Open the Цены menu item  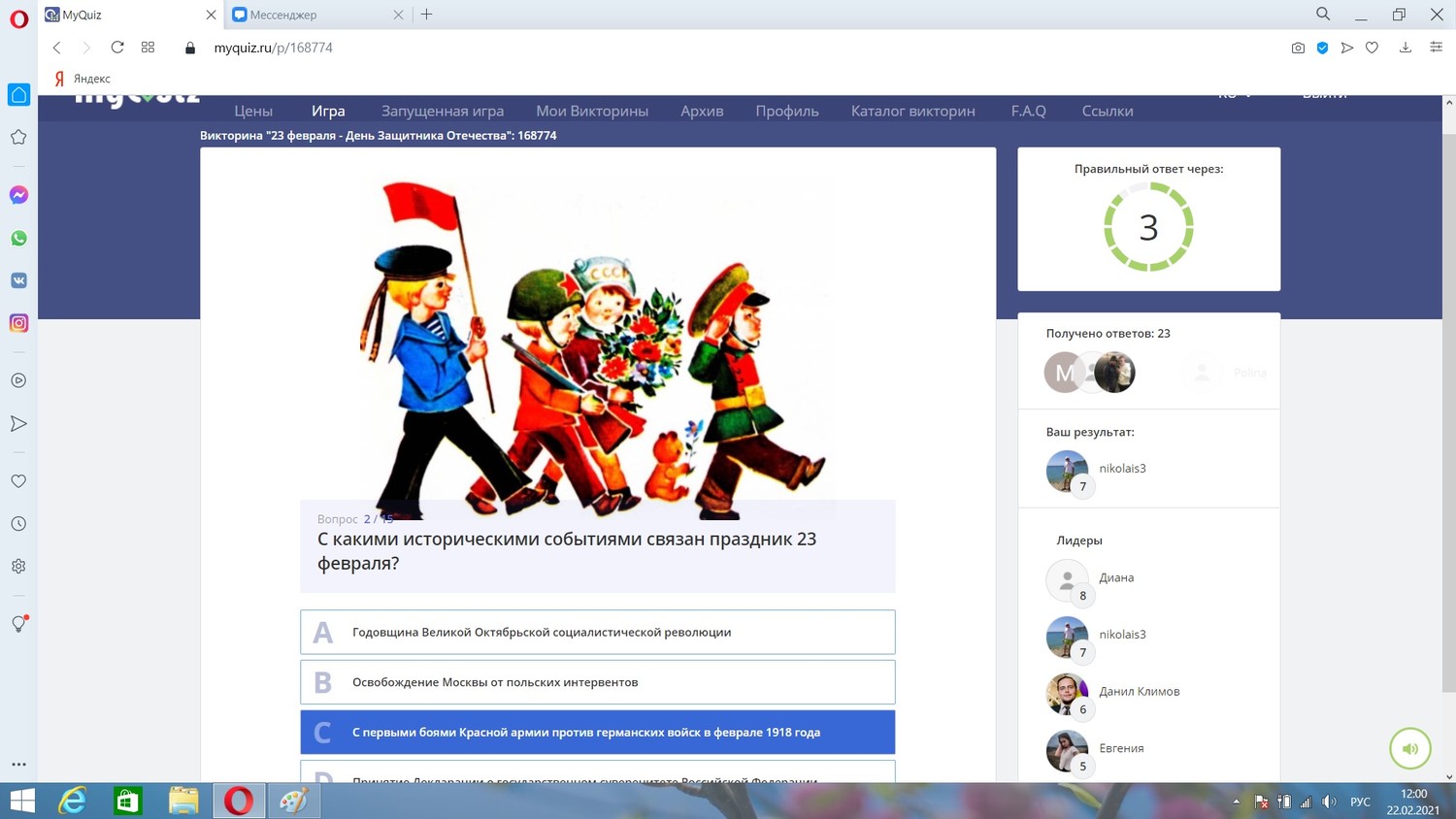tap(253, 111)
